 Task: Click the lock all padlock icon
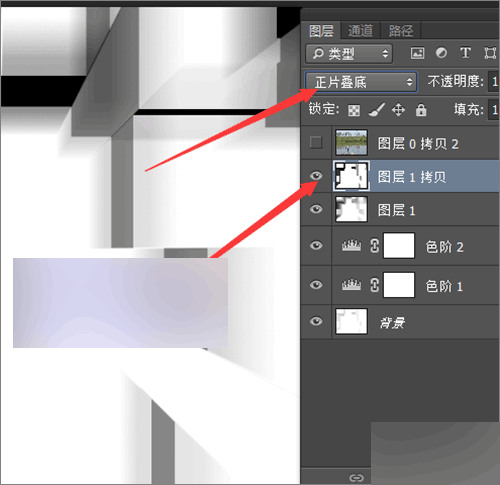421,110
